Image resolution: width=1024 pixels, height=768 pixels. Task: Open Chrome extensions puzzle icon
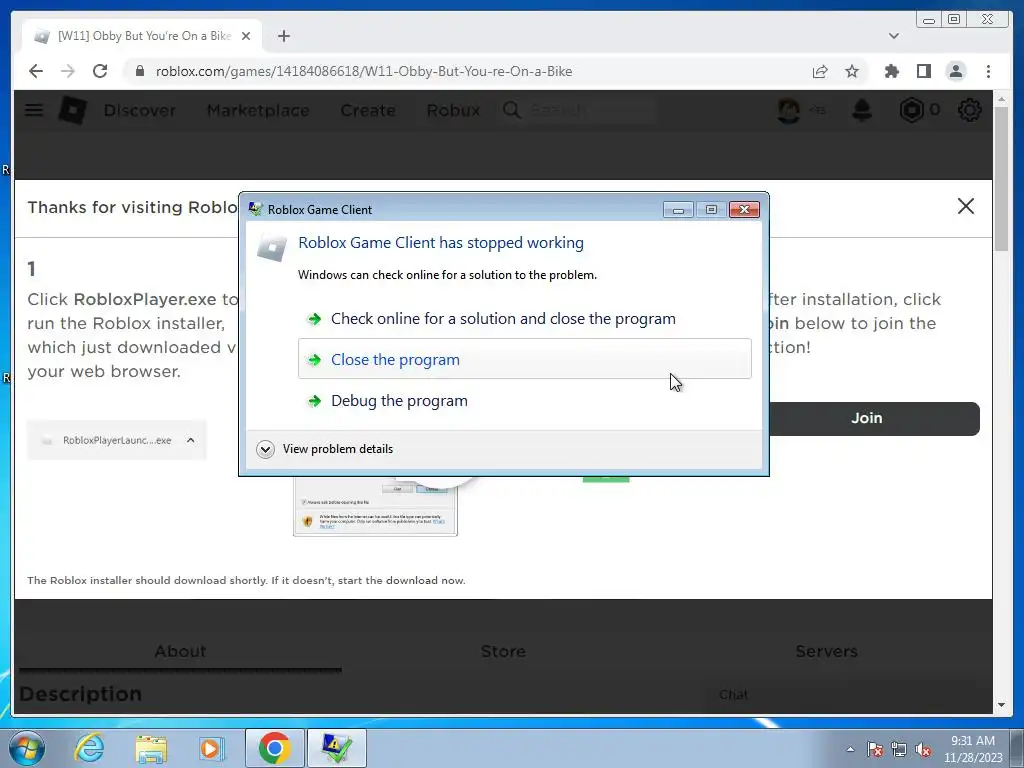point(891,71)
